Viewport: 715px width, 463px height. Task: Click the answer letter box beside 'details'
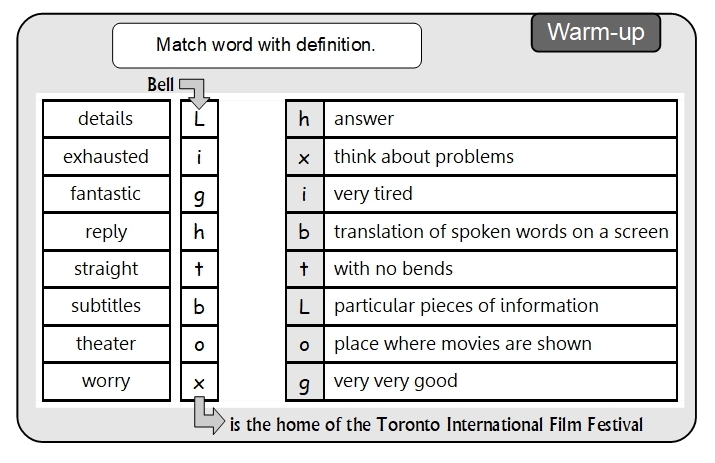click(x=199, y=119)
